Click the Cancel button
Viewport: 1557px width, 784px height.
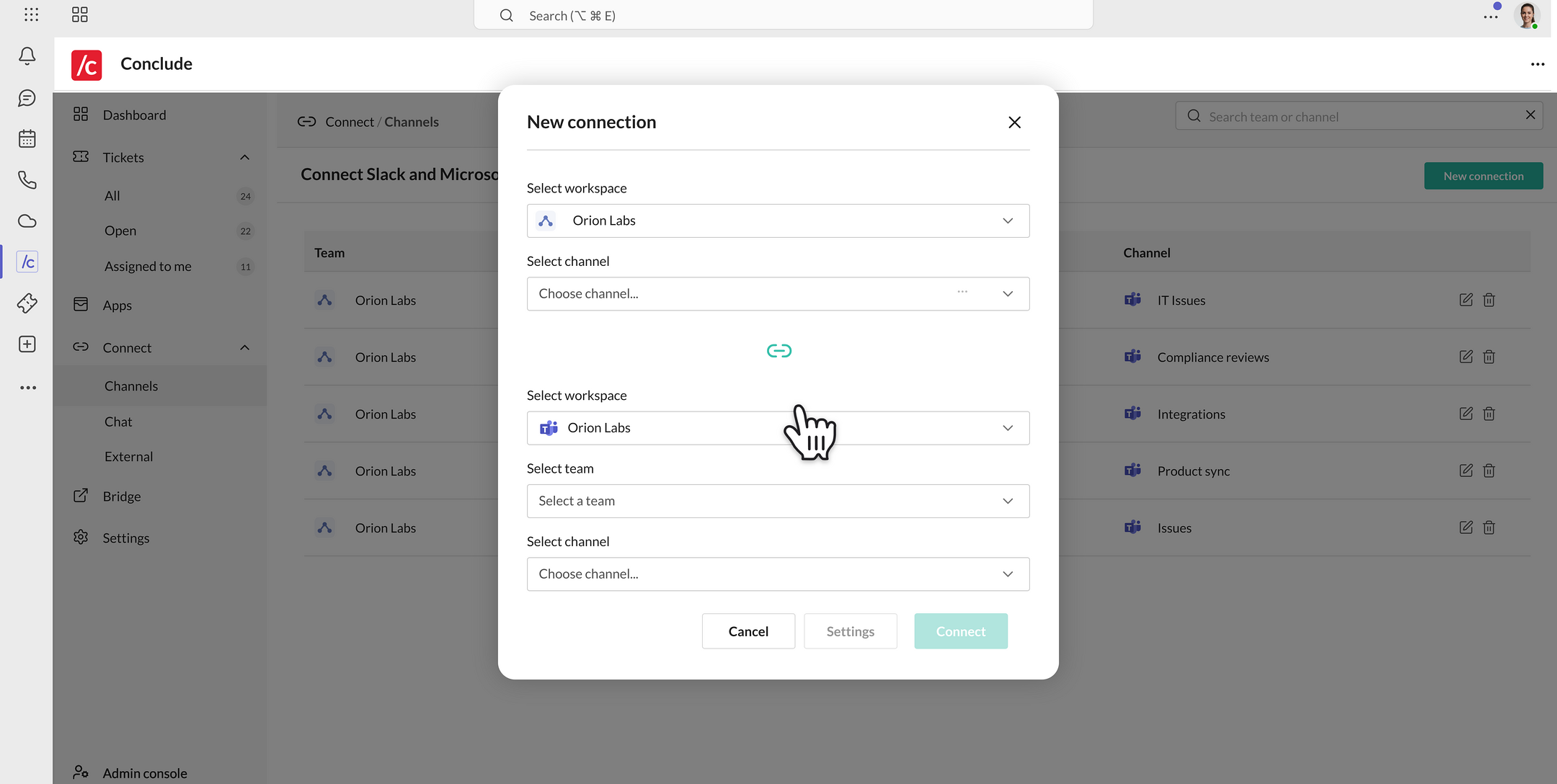748,631
